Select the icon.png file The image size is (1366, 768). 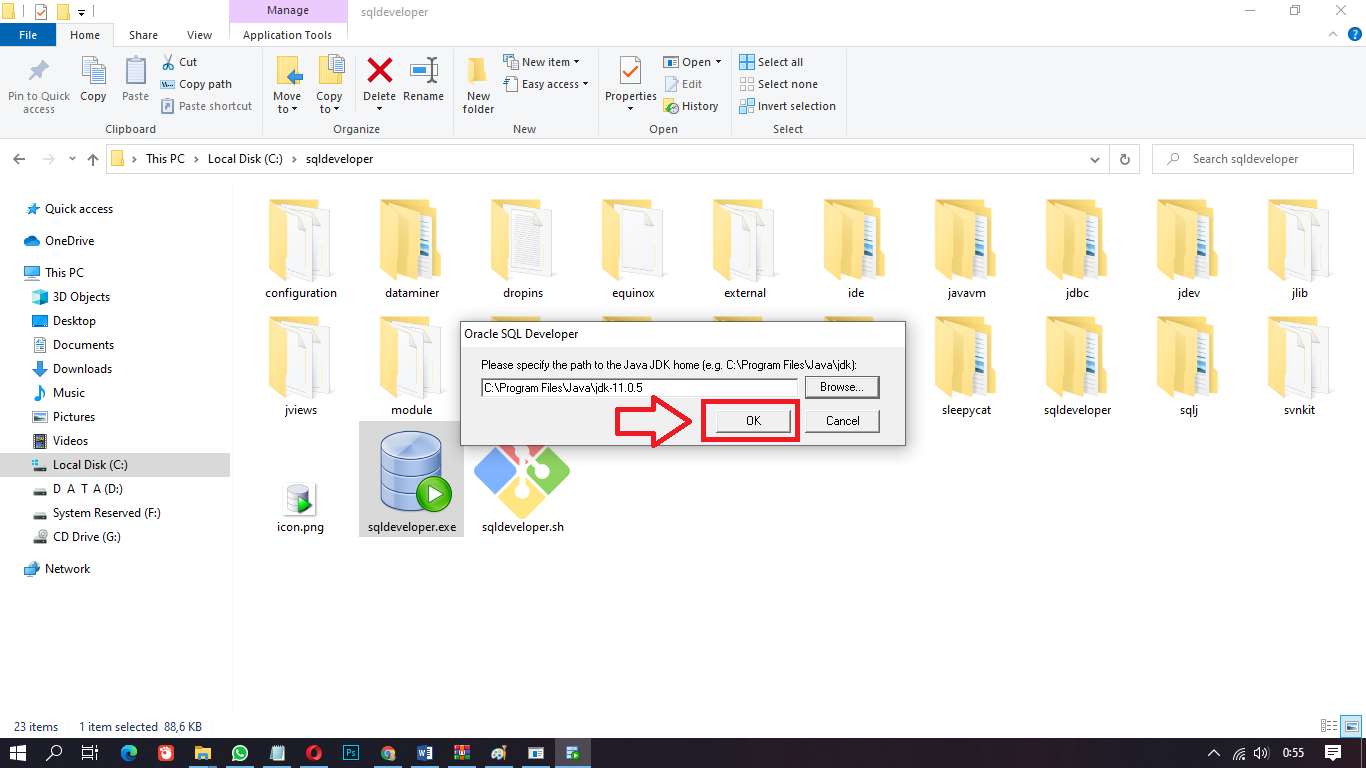[300, 507]
